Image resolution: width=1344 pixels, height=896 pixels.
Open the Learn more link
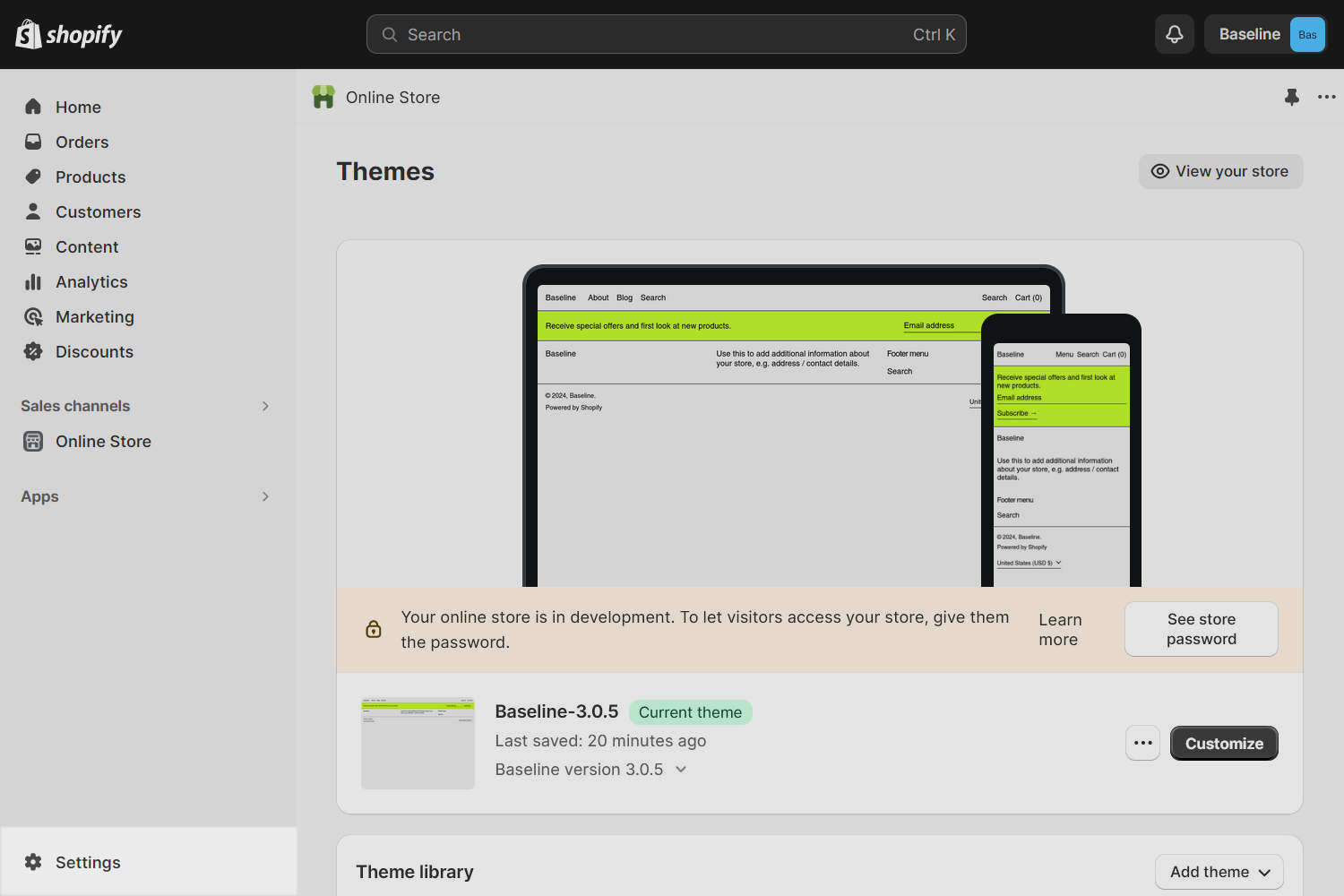[x=1060, y=629]
